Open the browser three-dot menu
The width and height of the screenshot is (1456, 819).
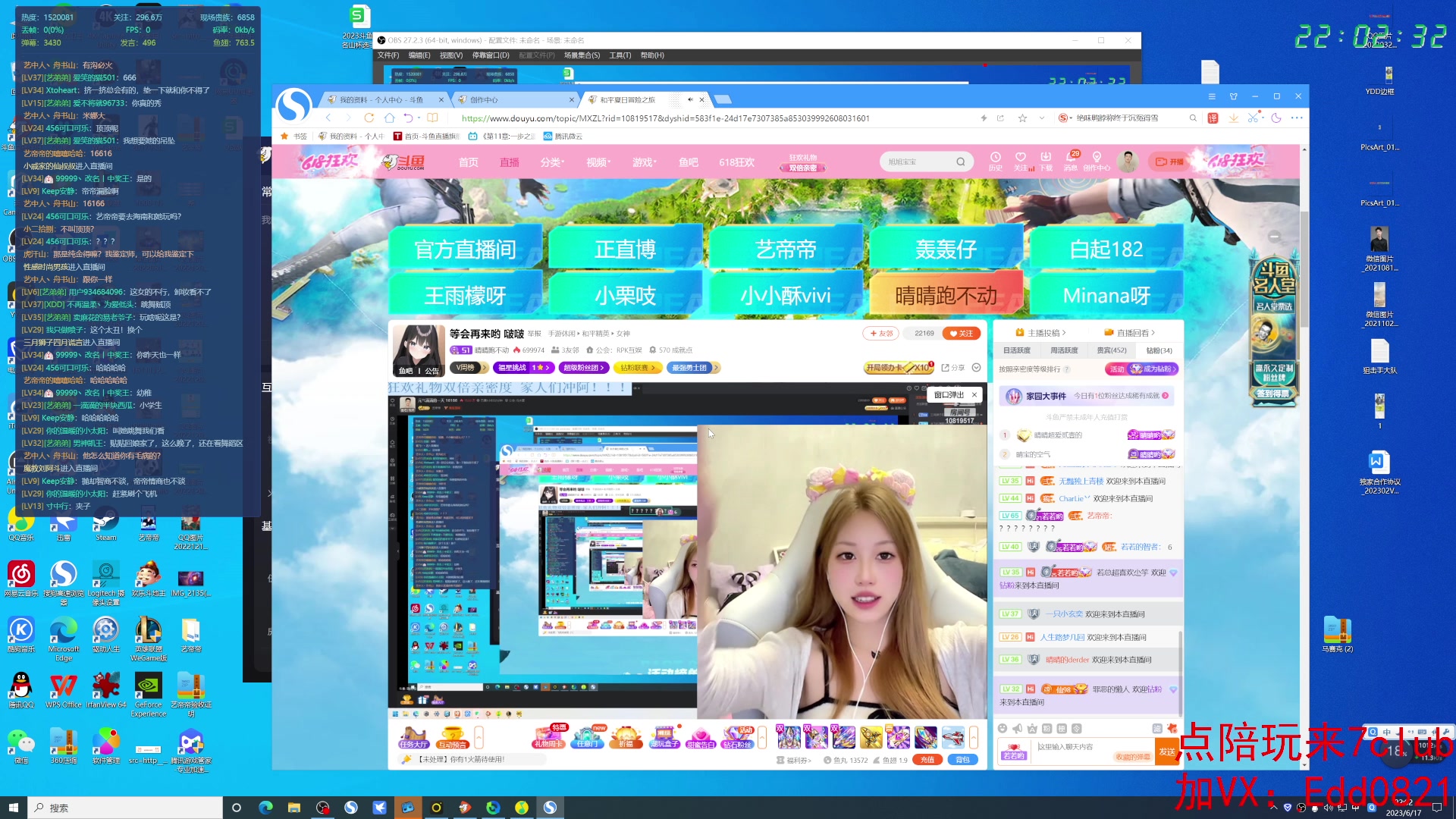click(1297, 118)
